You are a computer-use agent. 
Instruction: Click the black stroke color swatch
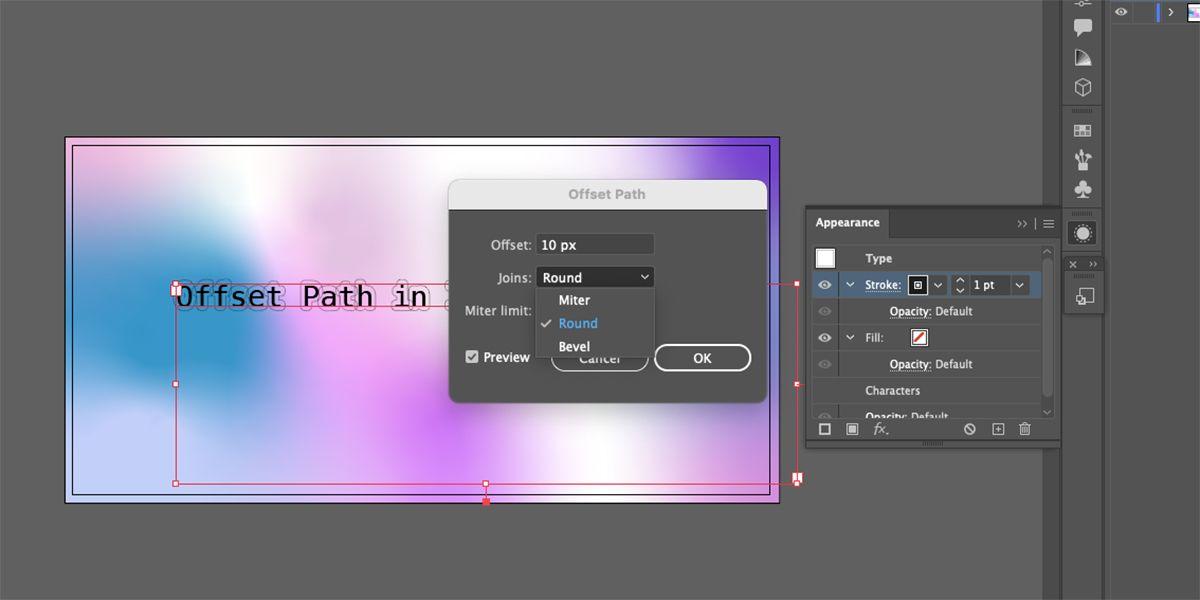coord(917,285)
